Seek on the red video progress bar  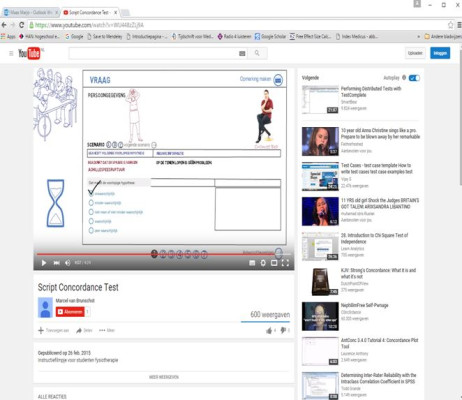tap(164, 254)
